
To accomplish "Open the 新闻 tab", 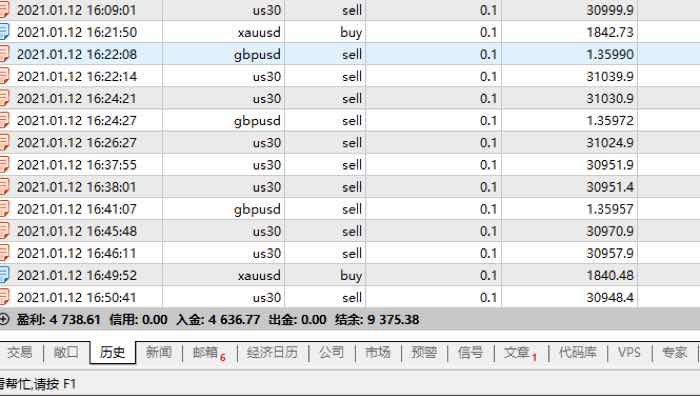I will click(159, 353).
